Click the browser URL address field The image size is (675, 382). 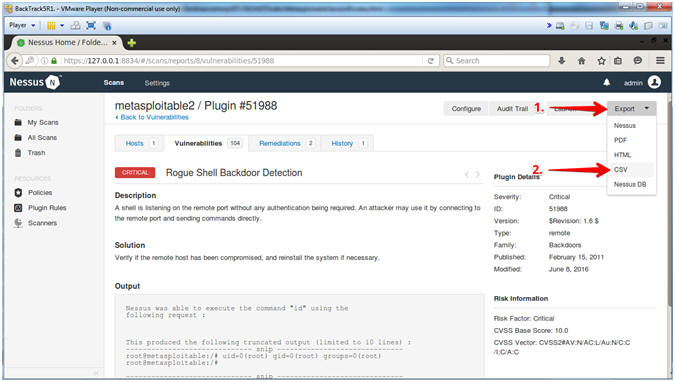tap(241, 61)
